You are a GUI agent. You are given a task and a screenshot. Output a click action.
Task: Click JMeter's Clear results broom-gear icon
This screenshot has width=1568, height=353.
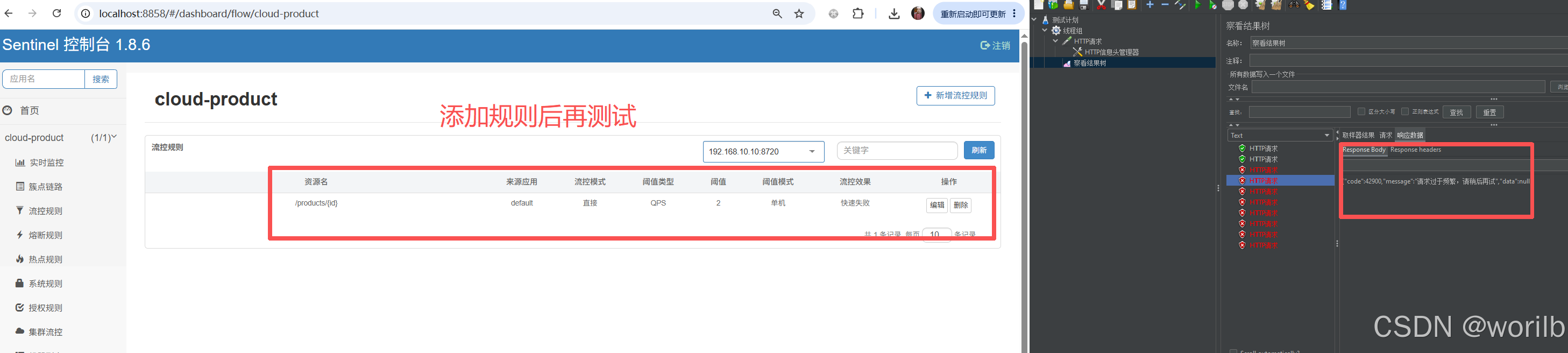(1261, 4)
